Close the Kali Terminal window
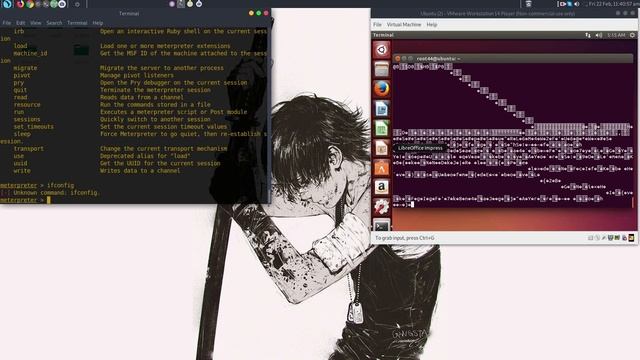The image size is (640, 360). pos(266,13)
